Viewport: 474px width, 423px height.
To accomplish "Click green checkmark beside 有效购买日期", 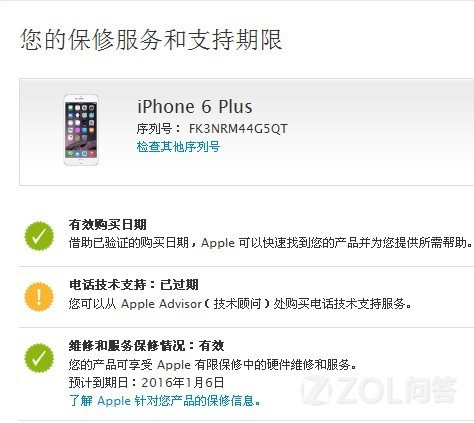I will tap(39, 236).
